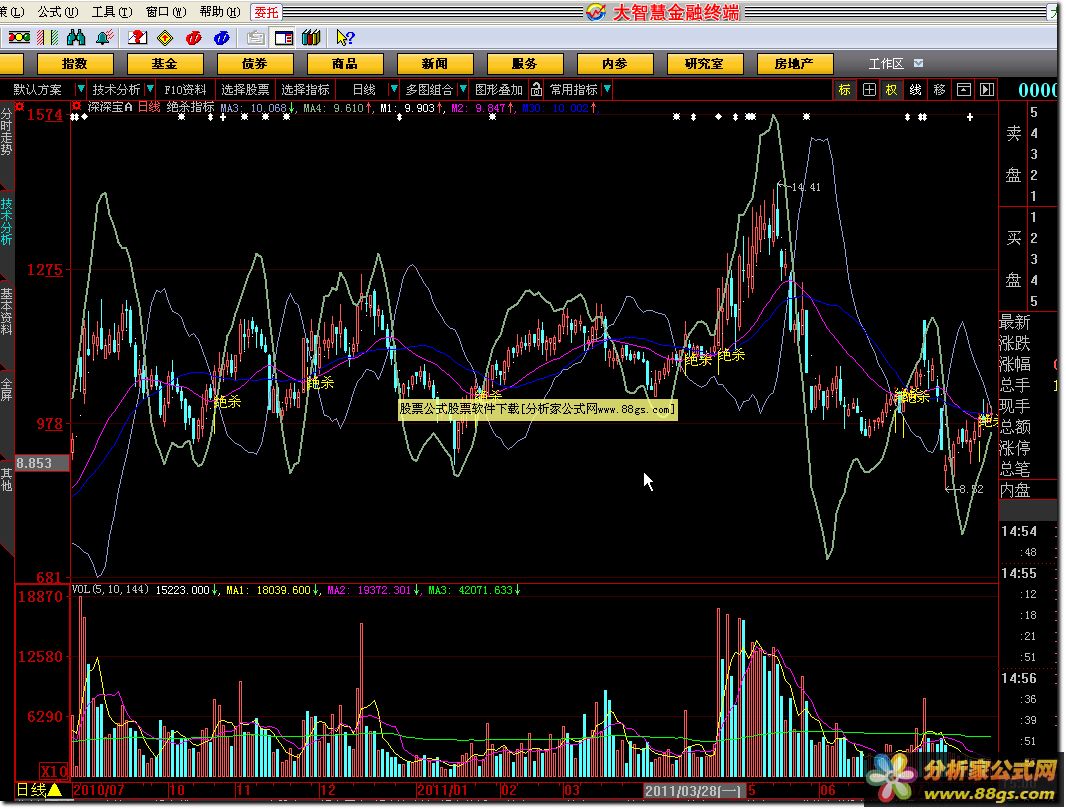Select the 商品 yellow tab
Viewport: 1066px width, 809px height.
(x=345, y=64)
